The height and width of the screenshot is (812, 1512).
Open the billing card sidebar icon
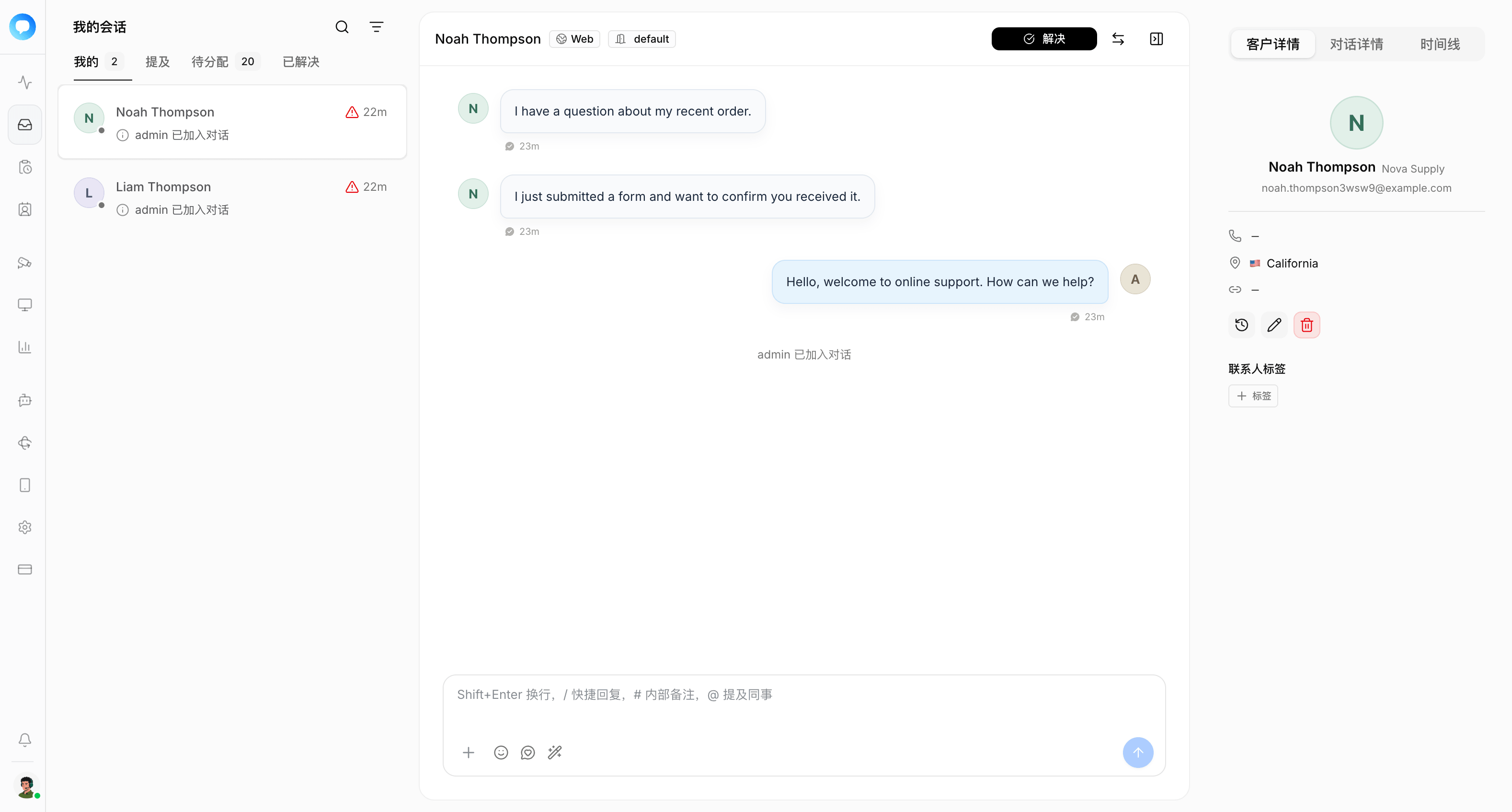click(24, 569)
